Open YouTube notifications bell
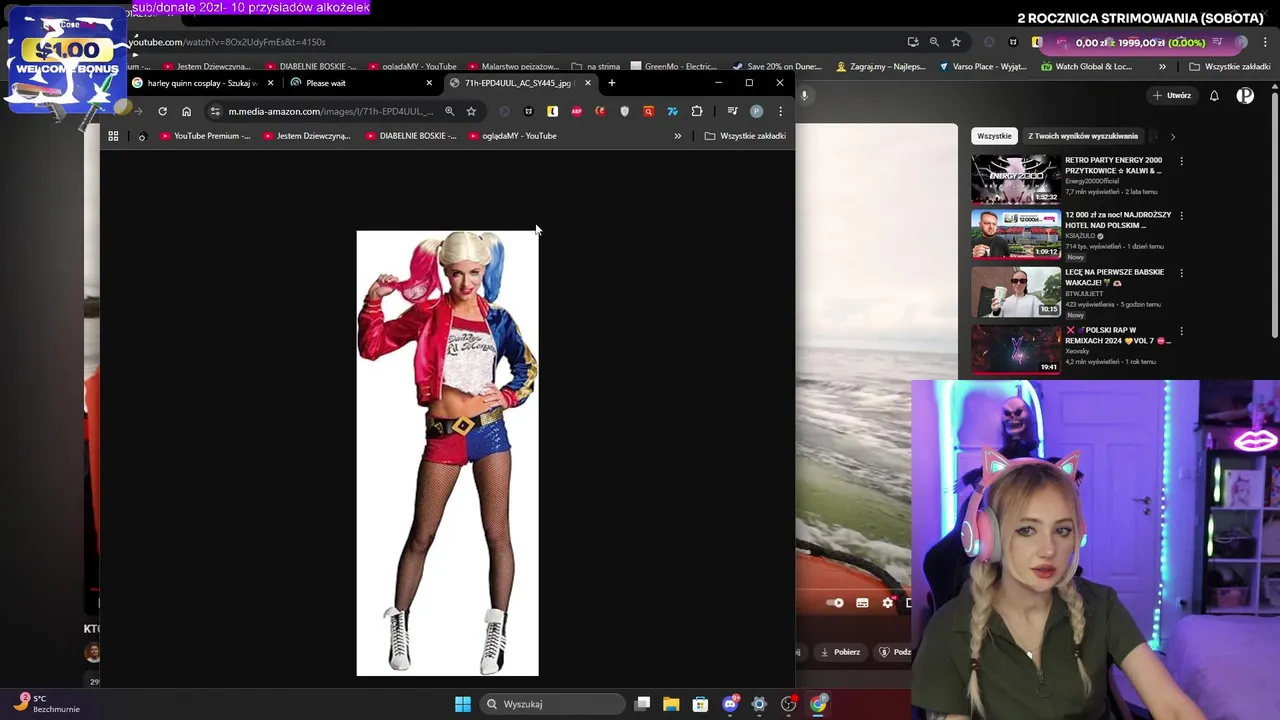The height and width of the screenshot is (720, 1280). coord(1214,96)
